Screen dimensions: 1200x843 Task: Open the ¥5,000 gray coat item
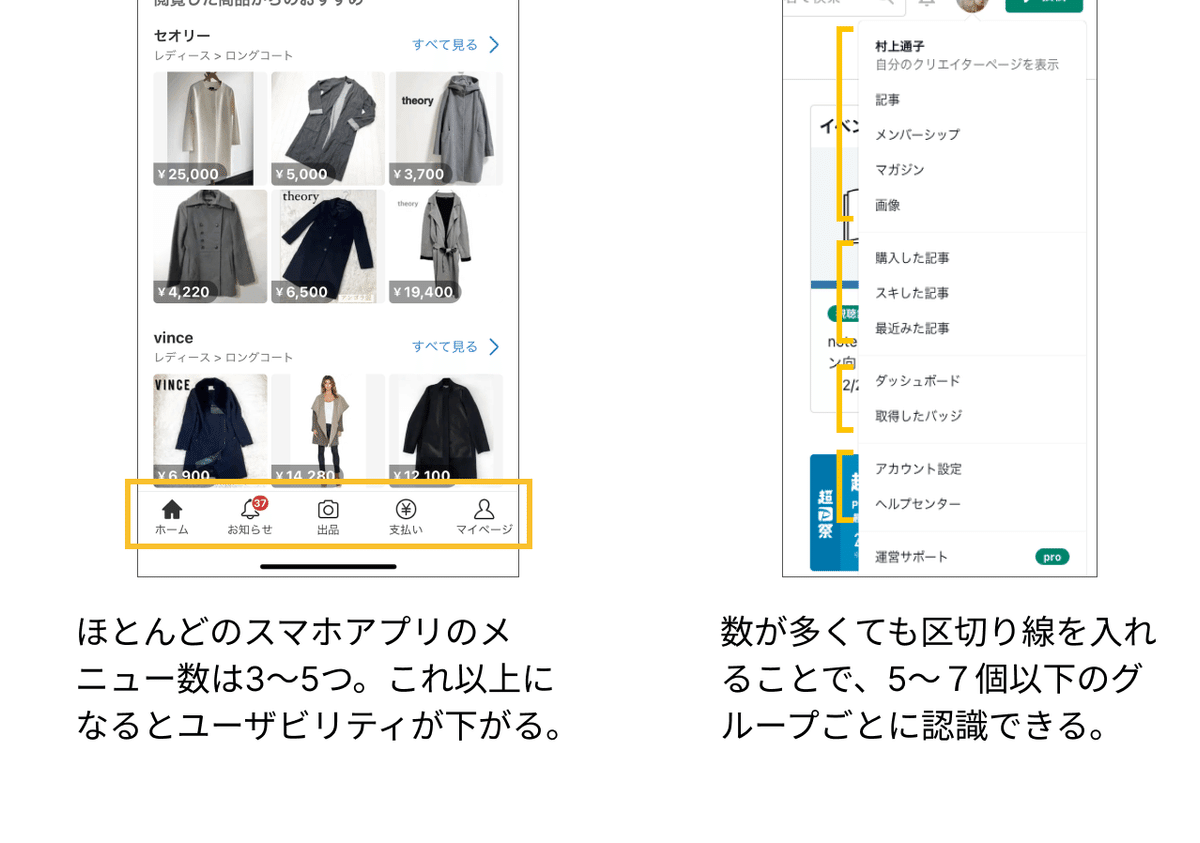tap(328, 128)
